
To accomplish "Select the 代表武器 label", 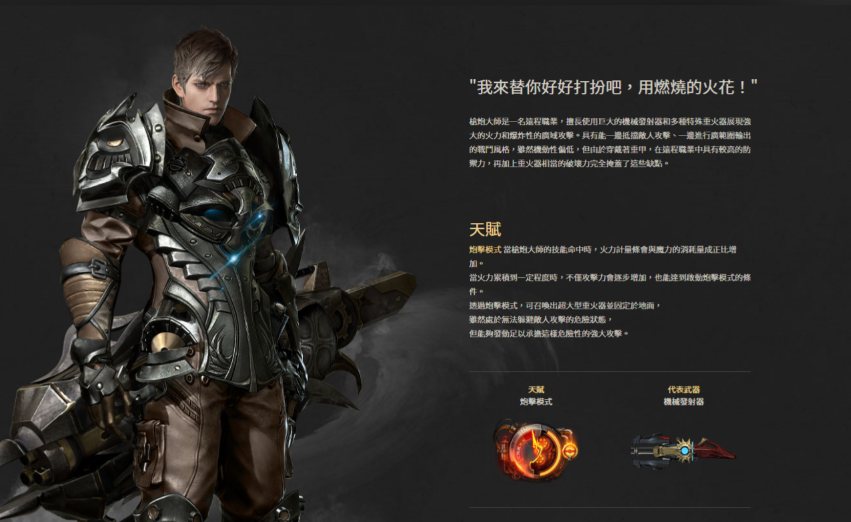I will coord(683,390).
